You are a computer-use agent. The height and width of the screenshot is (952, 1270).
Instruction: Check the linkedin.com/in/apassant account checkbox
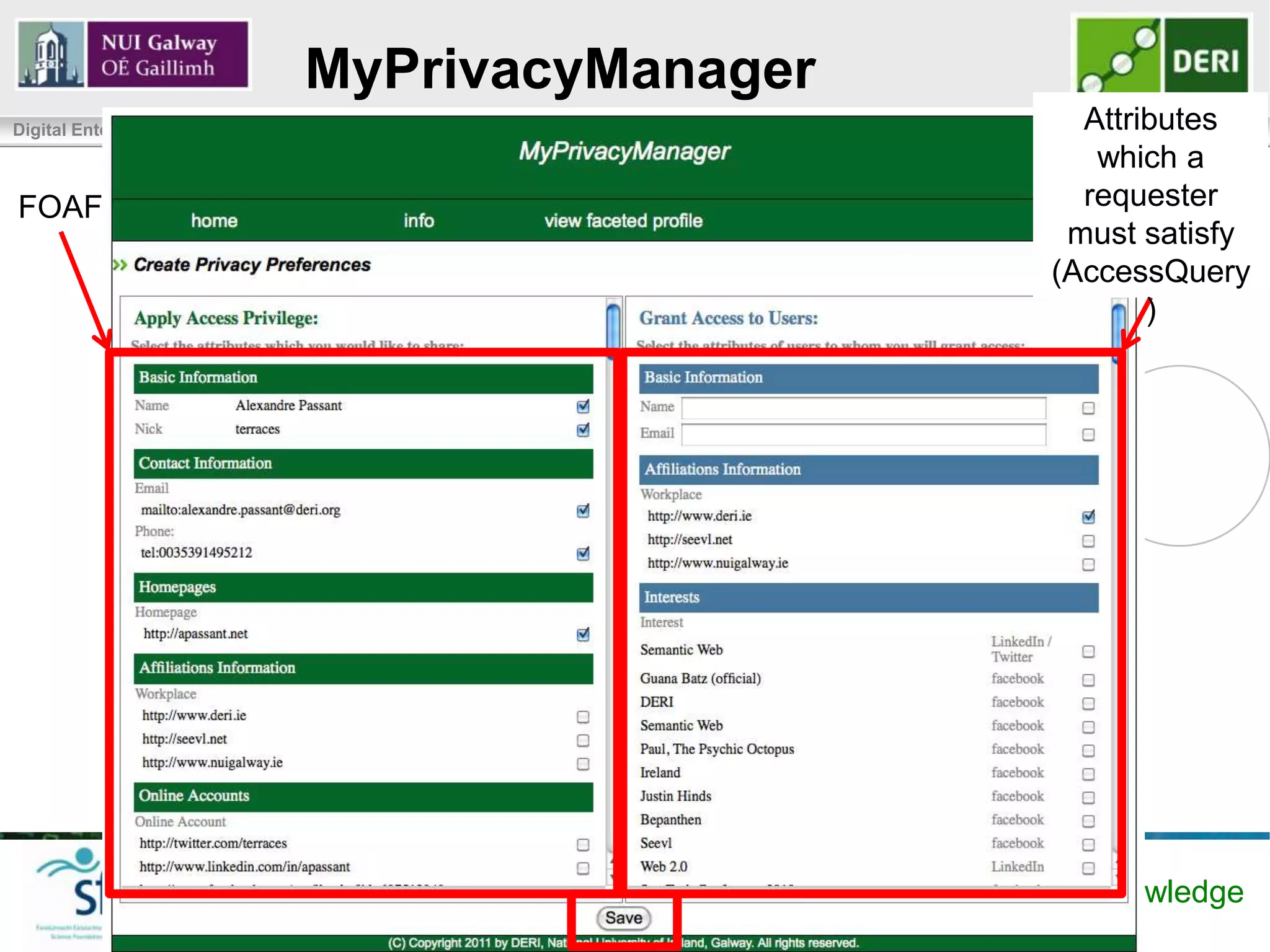coord(583,868)
